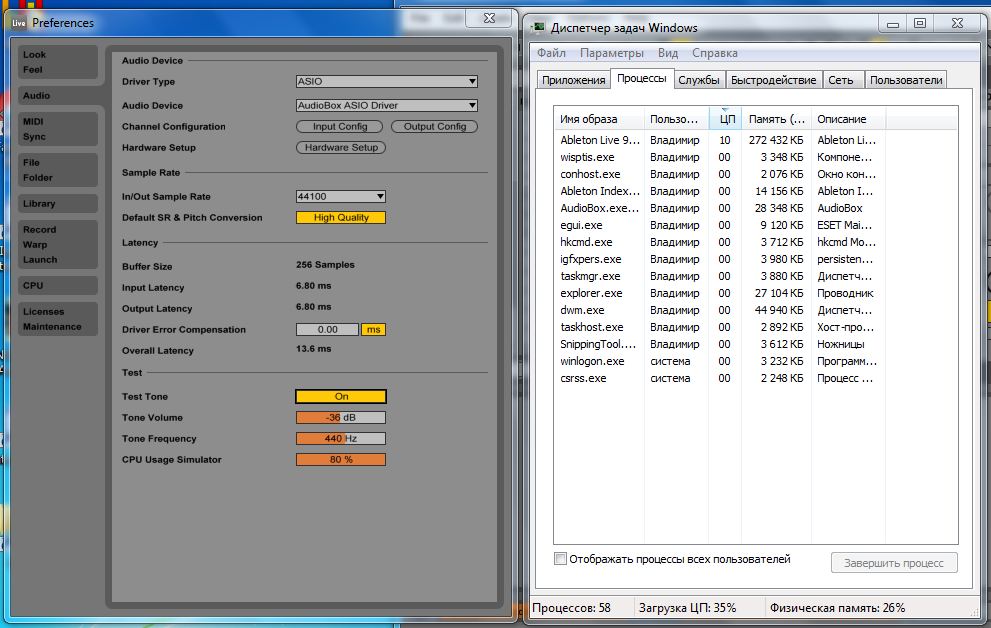Image resolution: width=991 pixels, height=628 pixels.
Task: Open the Licenses Maintenance tab
Action: 58,319
